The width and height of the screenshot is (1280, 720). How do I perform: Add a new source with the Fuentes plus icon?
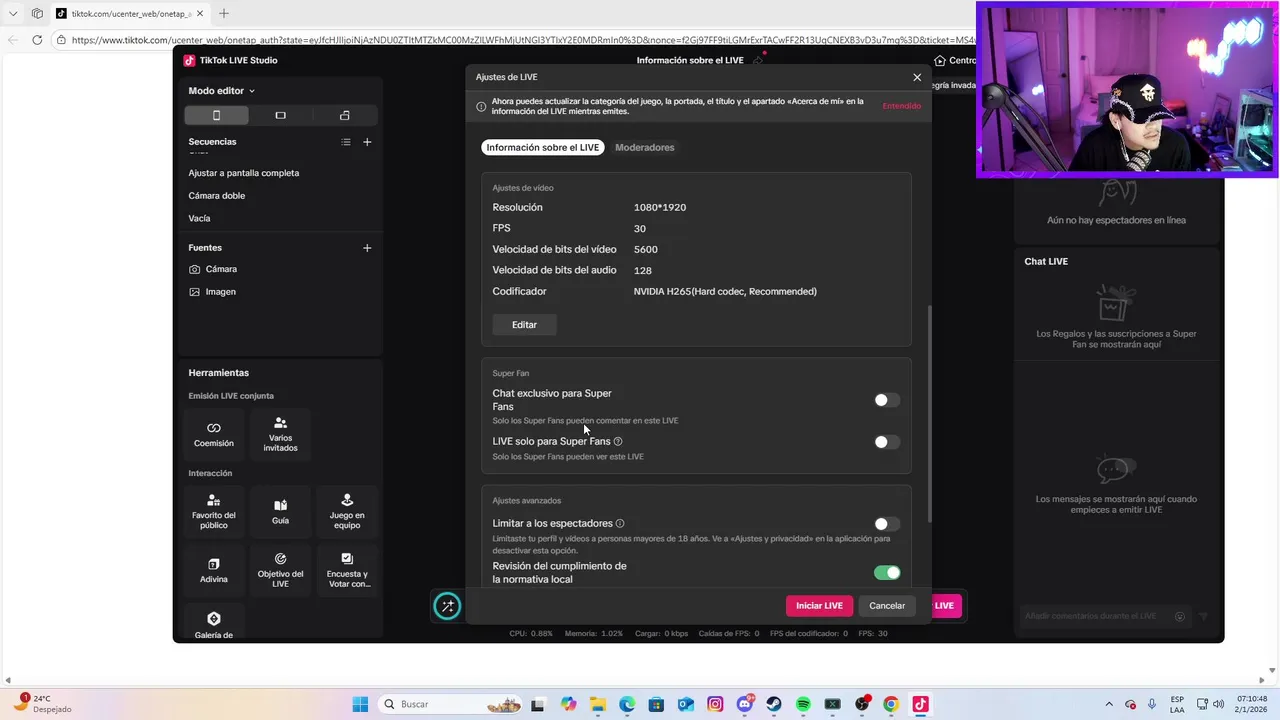367,248
